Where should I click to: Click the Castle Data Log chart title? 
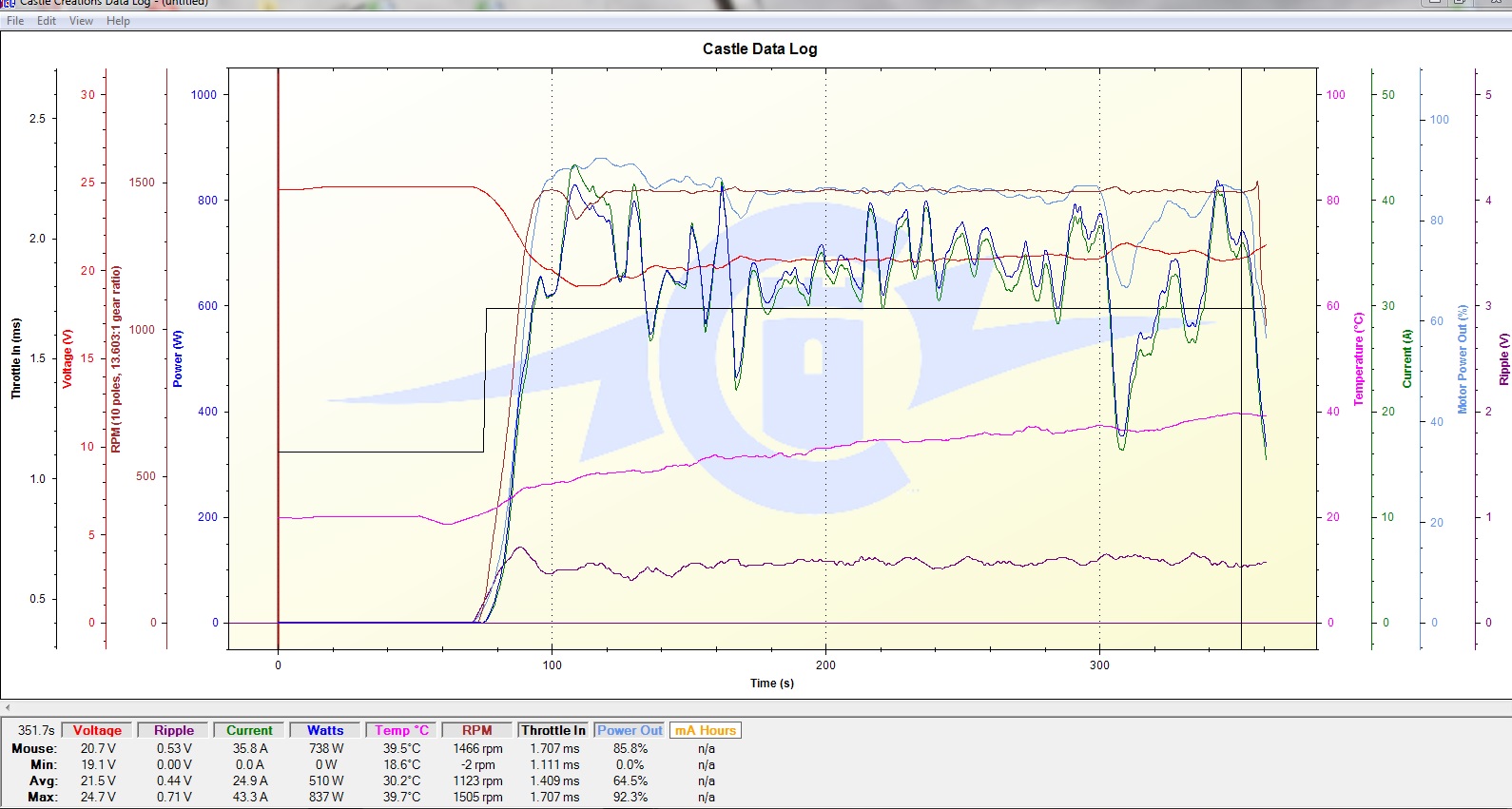760,48
